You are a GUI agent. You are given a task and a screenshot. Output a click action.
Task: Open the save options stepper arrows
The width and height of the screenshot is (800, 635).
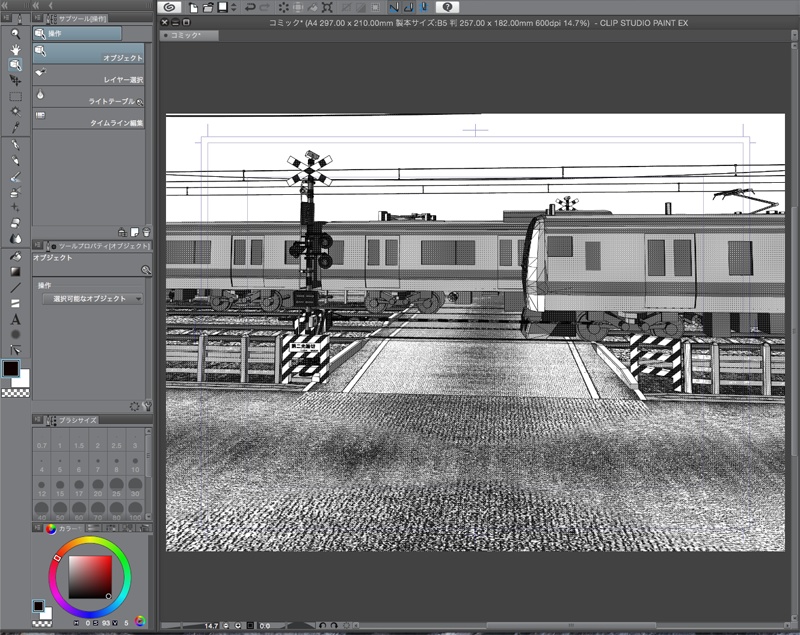(234, 7)
